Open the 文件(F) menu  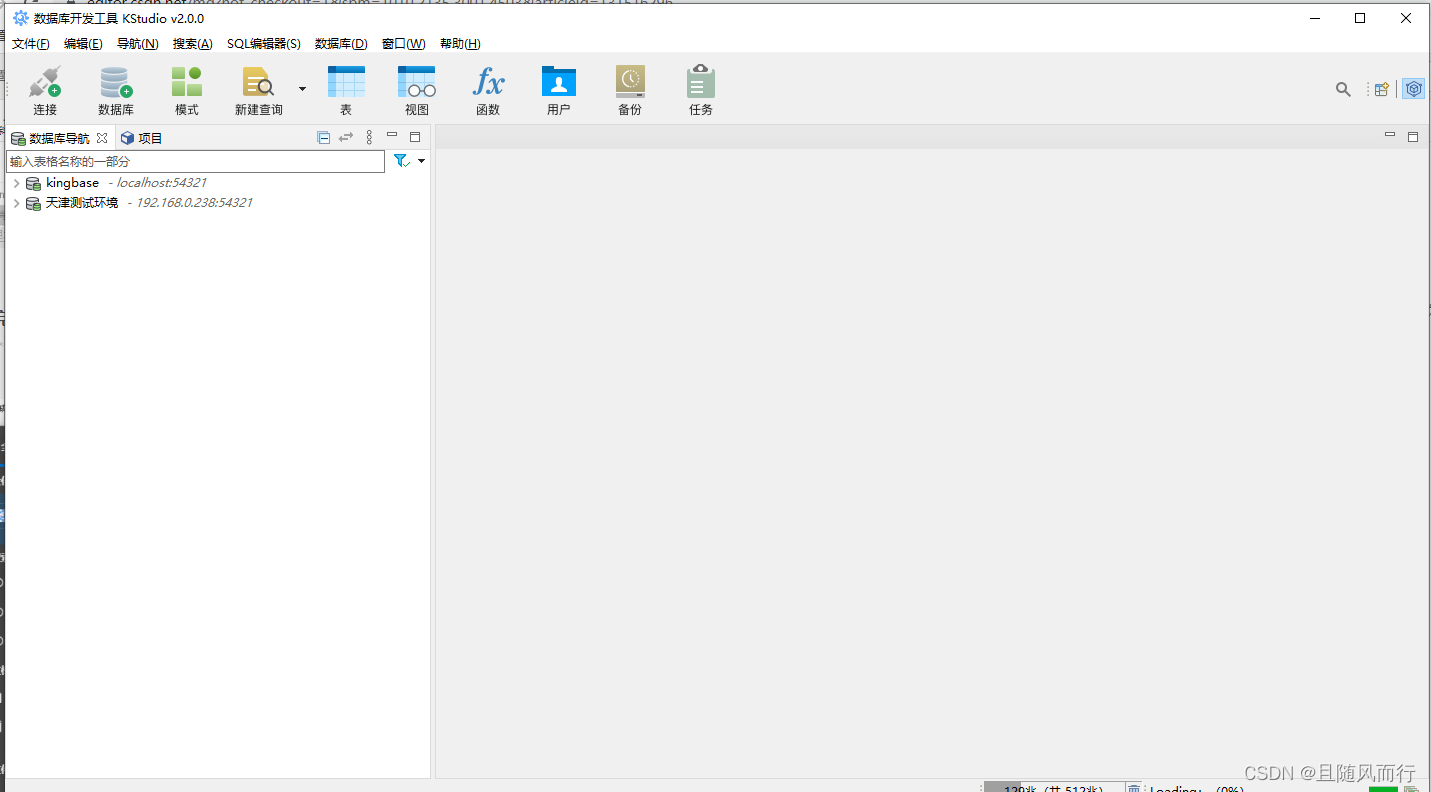pos(31,44)
